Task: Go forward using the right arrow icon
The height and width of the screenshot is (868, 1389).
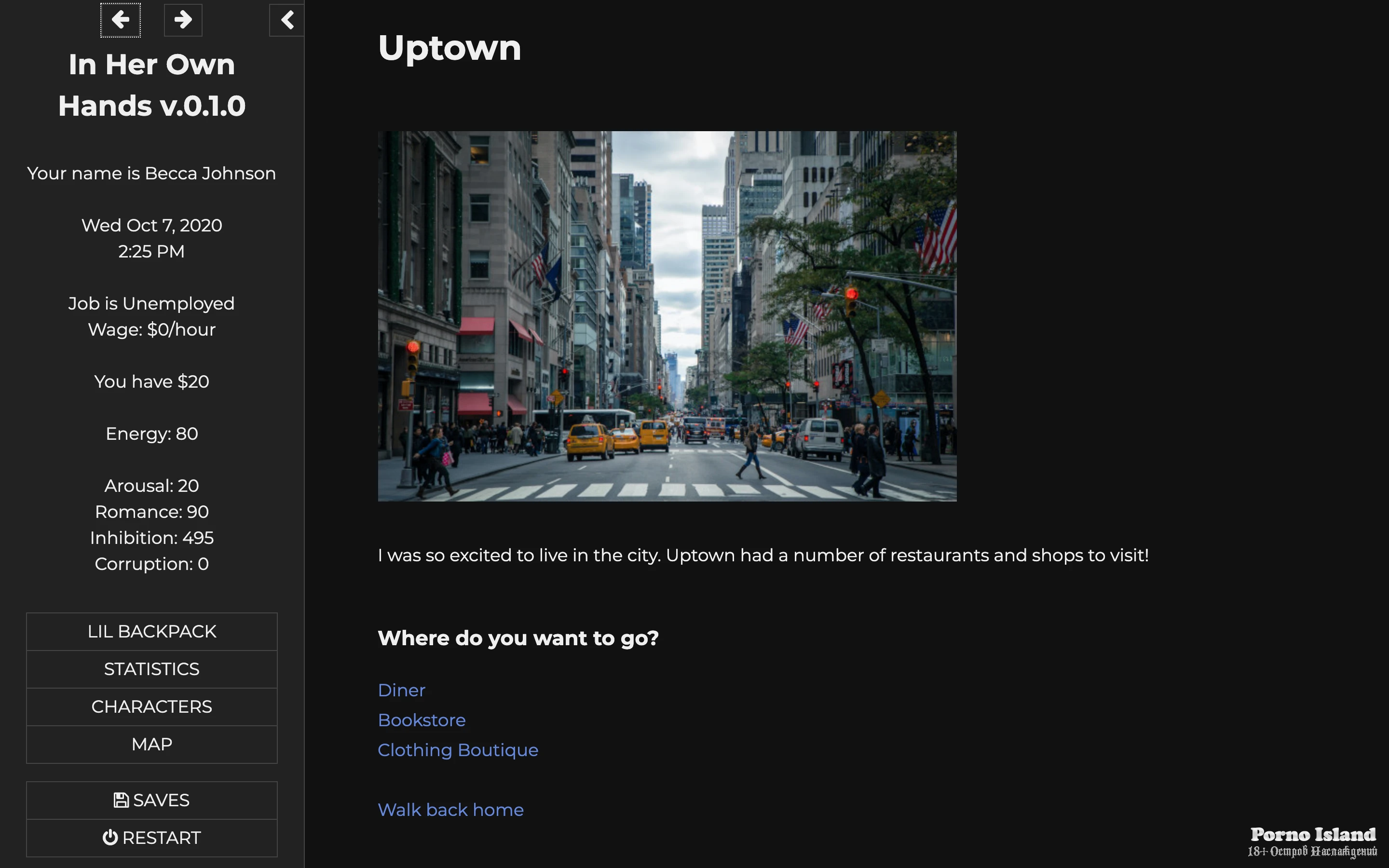Action: 183,20
